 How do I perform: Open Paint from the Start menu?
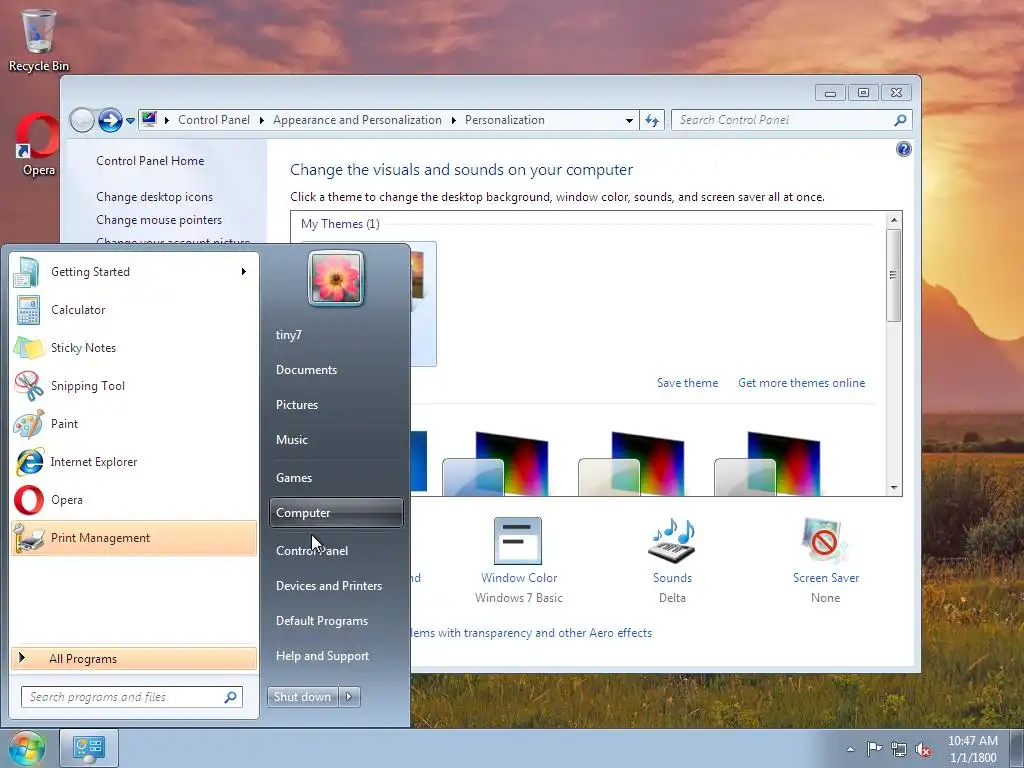point(134,423)
